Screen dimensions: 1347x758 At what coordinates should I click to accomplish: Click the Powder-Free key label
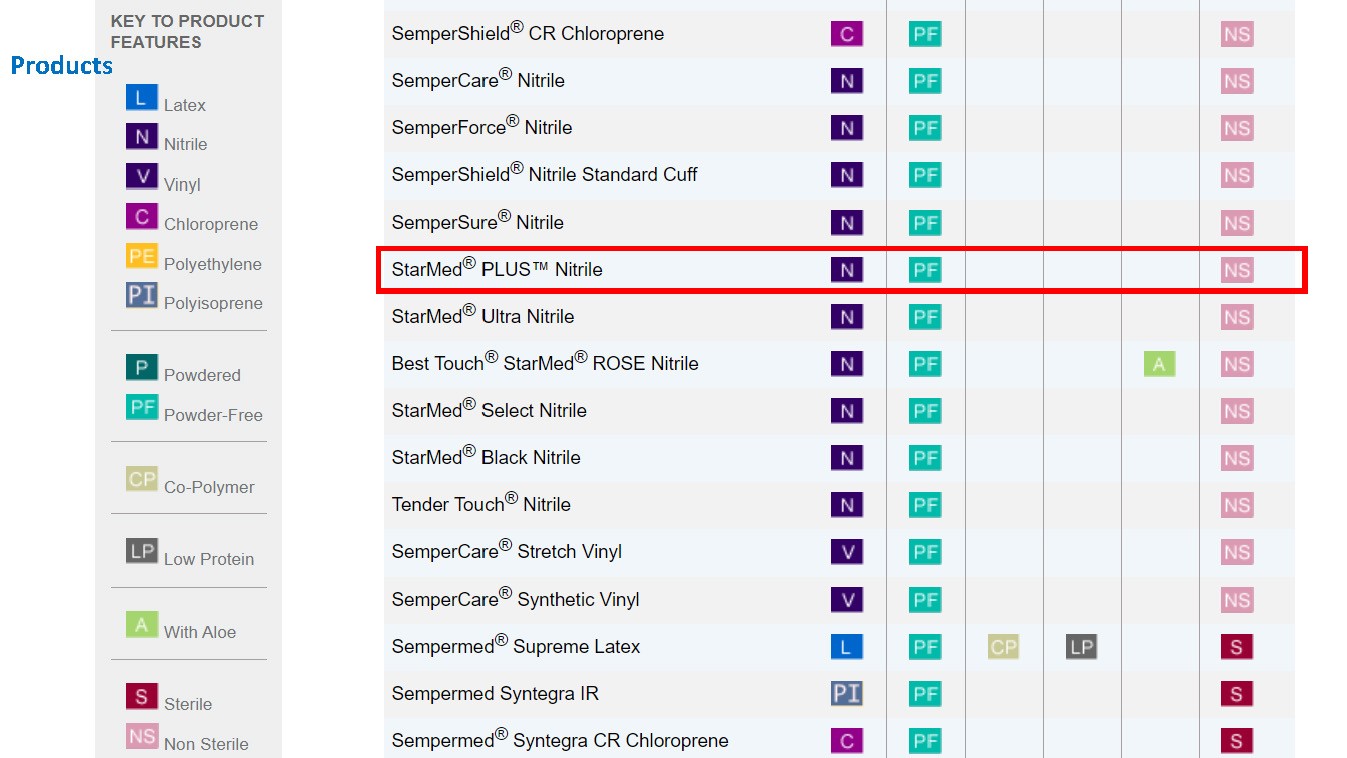tap(213, 415)
